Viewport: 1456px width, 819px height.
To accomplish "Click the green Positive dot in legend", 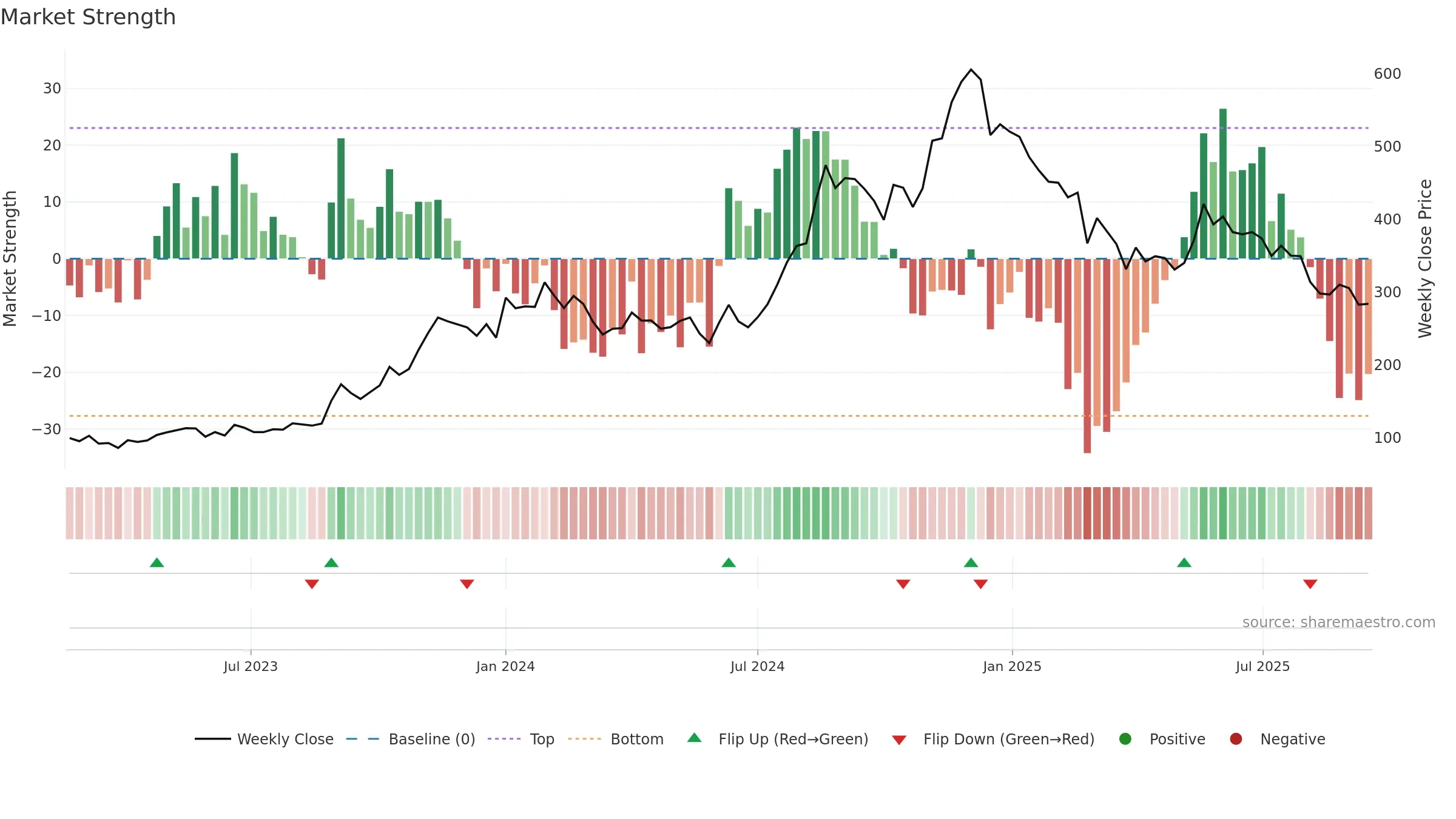I will coord(1125,739).
